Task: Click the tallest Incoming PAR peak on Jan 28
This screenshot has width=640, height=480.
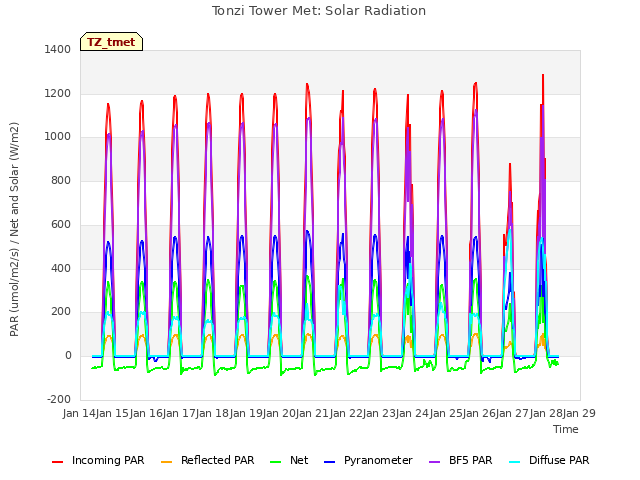Action: [x=543, y=76]
